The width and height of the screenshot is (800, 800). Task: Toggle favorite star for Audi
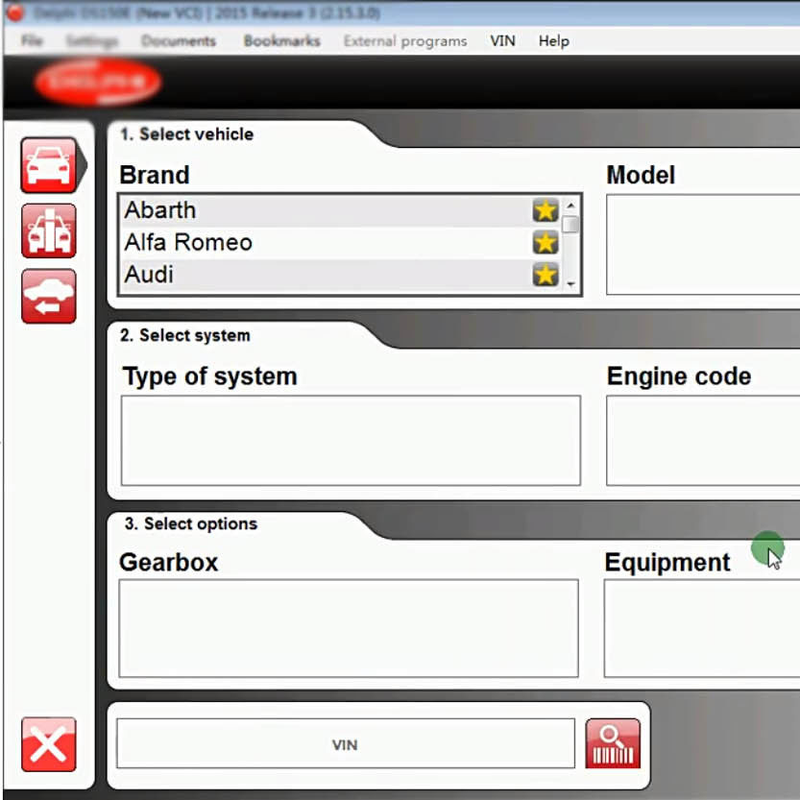tap(545, 274)
